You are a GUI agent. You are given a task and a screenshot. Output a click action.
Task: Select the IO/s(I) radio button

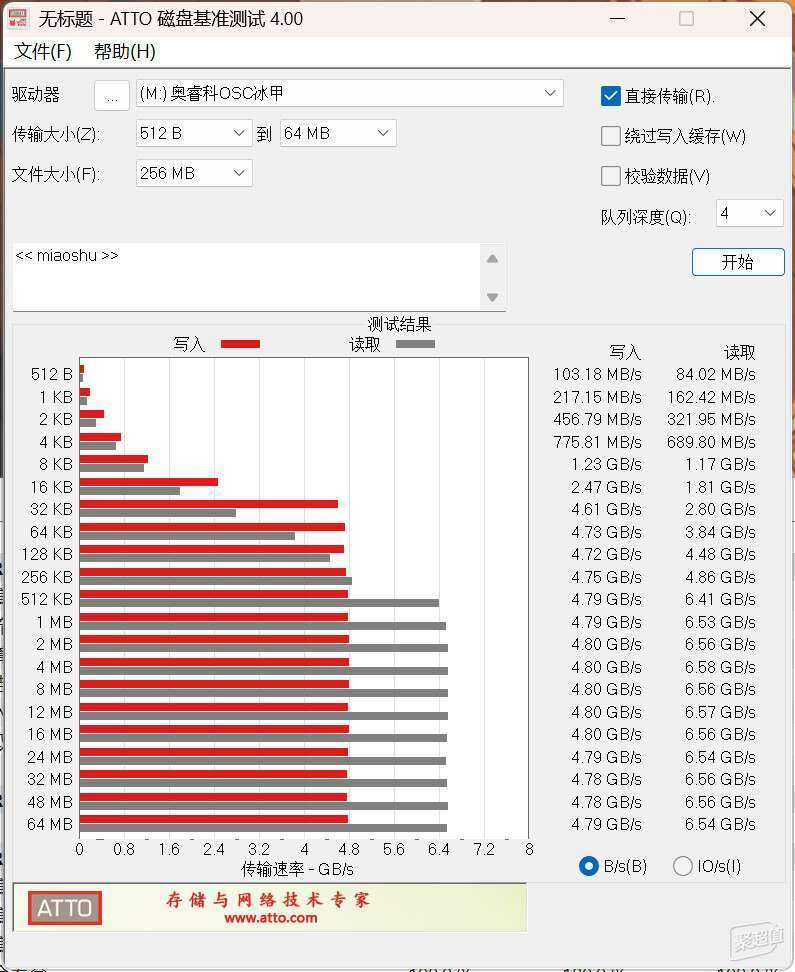click(683, 866)
